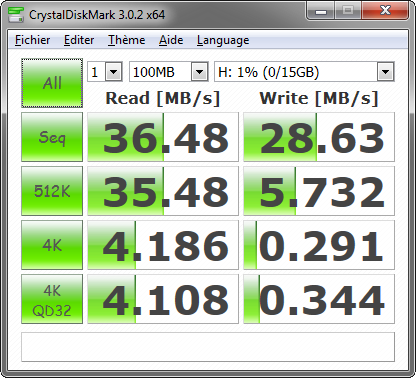Click the CrystalDiskMark title bar app icon
This screenshot has width=416, height=378.
click(15, 14)
